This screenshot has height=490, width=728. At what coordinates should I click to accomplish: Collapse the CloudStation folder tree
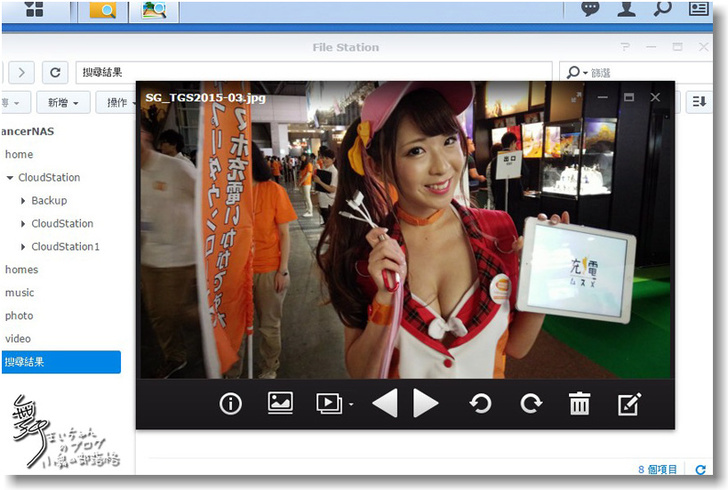click(10, 178)
